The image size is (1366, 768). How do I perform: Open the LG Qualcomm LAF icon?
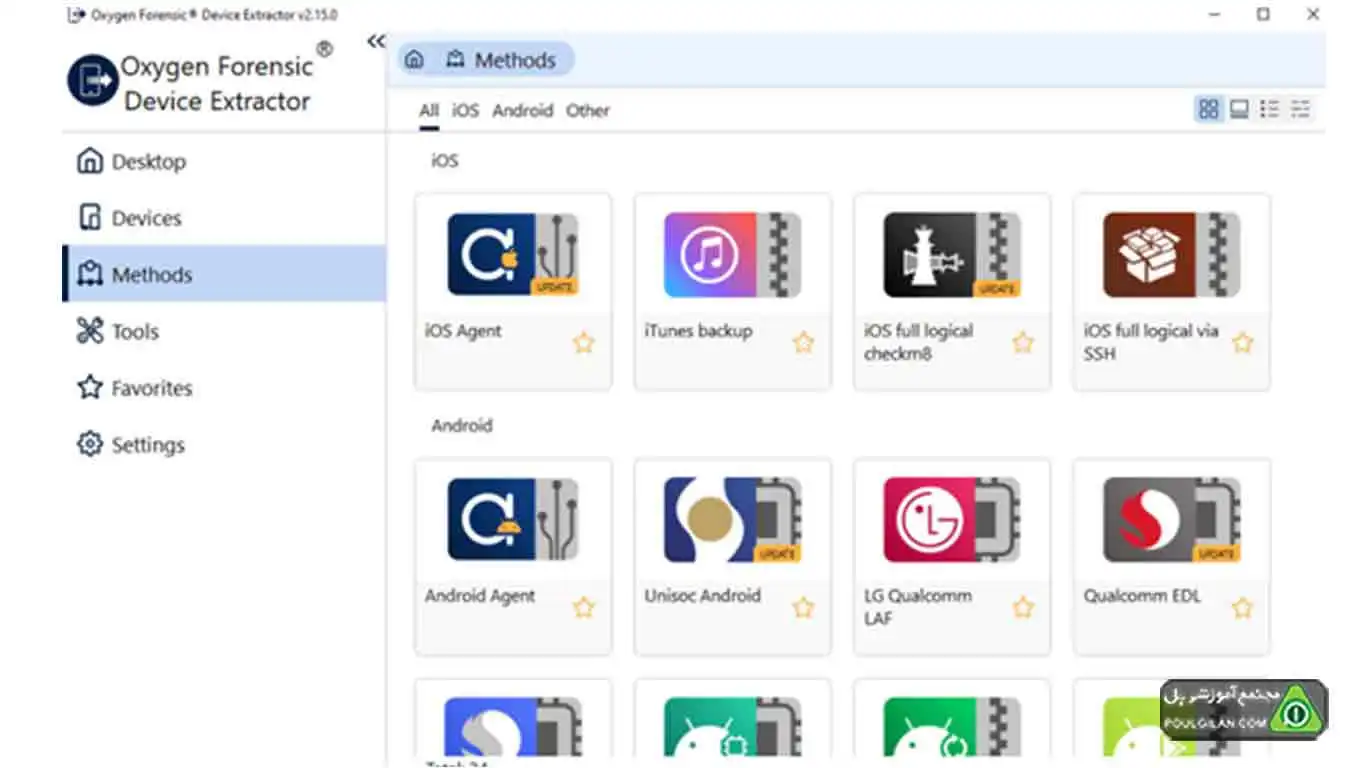point(952,519)
